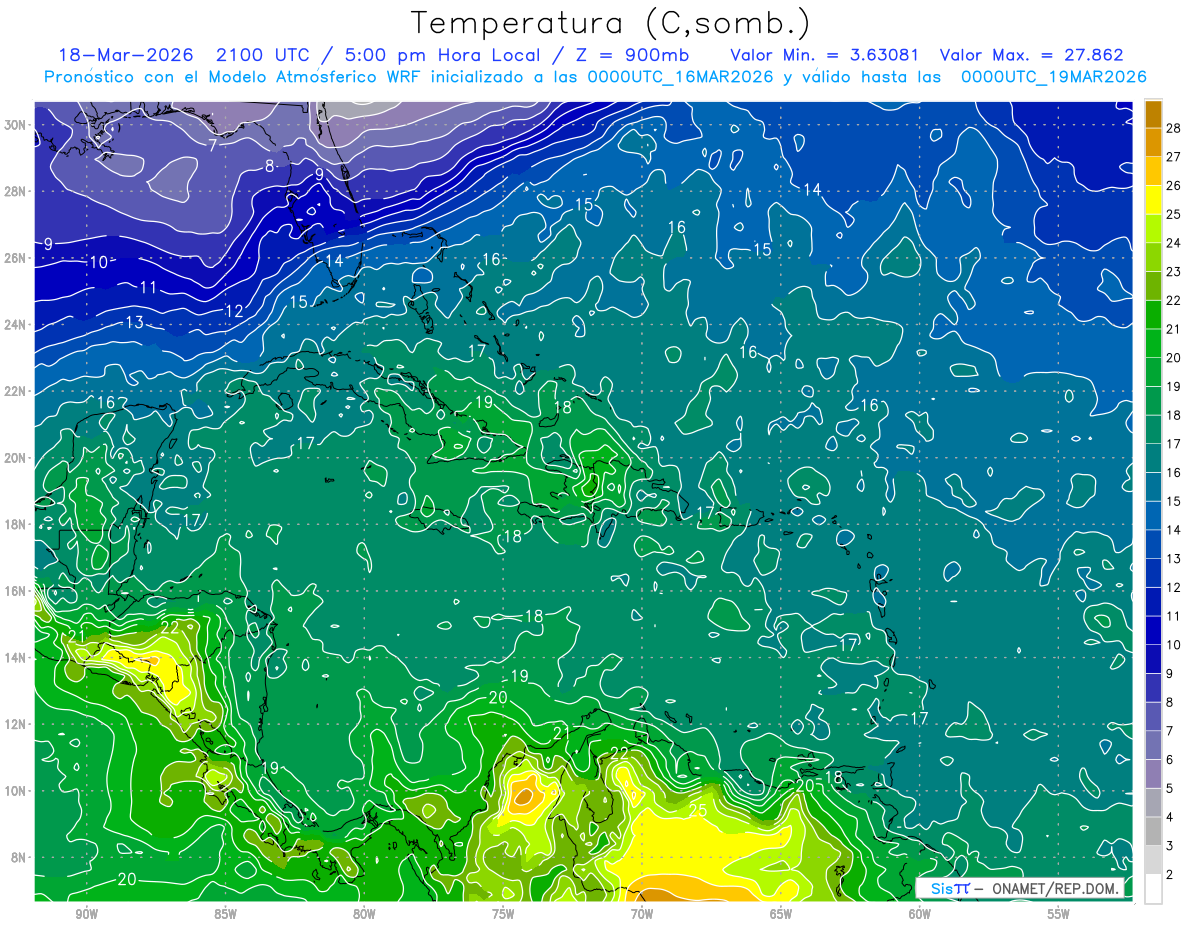Click the contour label 8 on the map

click(269, 166)
